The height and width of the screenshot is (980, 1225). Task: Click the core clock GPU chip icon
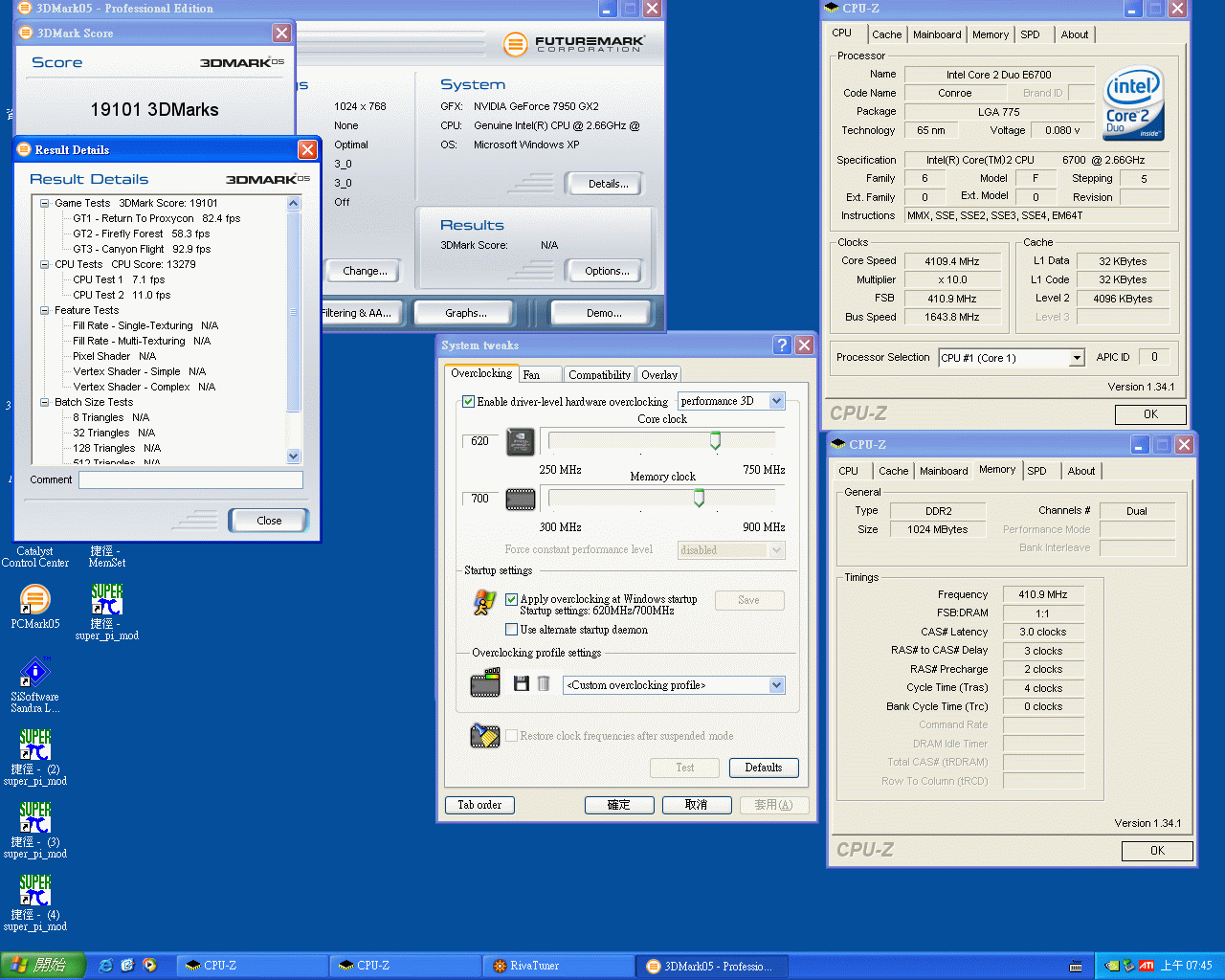coord(521,441)
